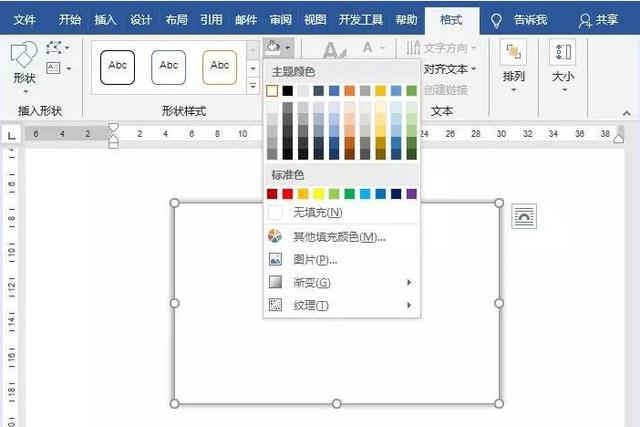Switch to the Design (设计) tab
This screenshot has width=640, height=427.
pos(141,20)
